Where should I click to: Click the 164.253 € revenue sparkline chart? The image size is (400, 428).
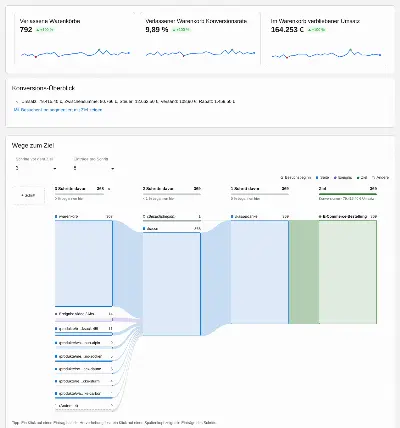(x=326, y=54)
